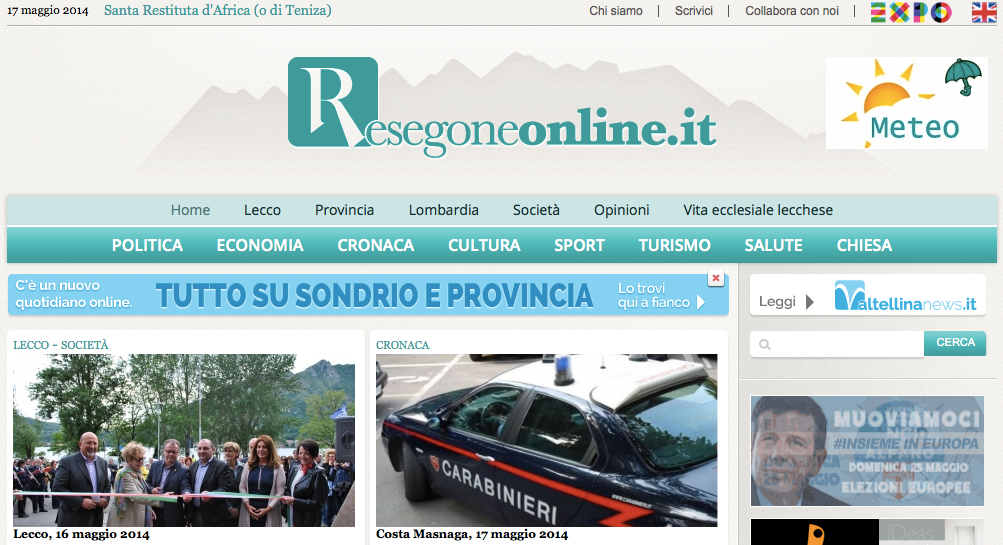Open the Società section

(536, 210)
